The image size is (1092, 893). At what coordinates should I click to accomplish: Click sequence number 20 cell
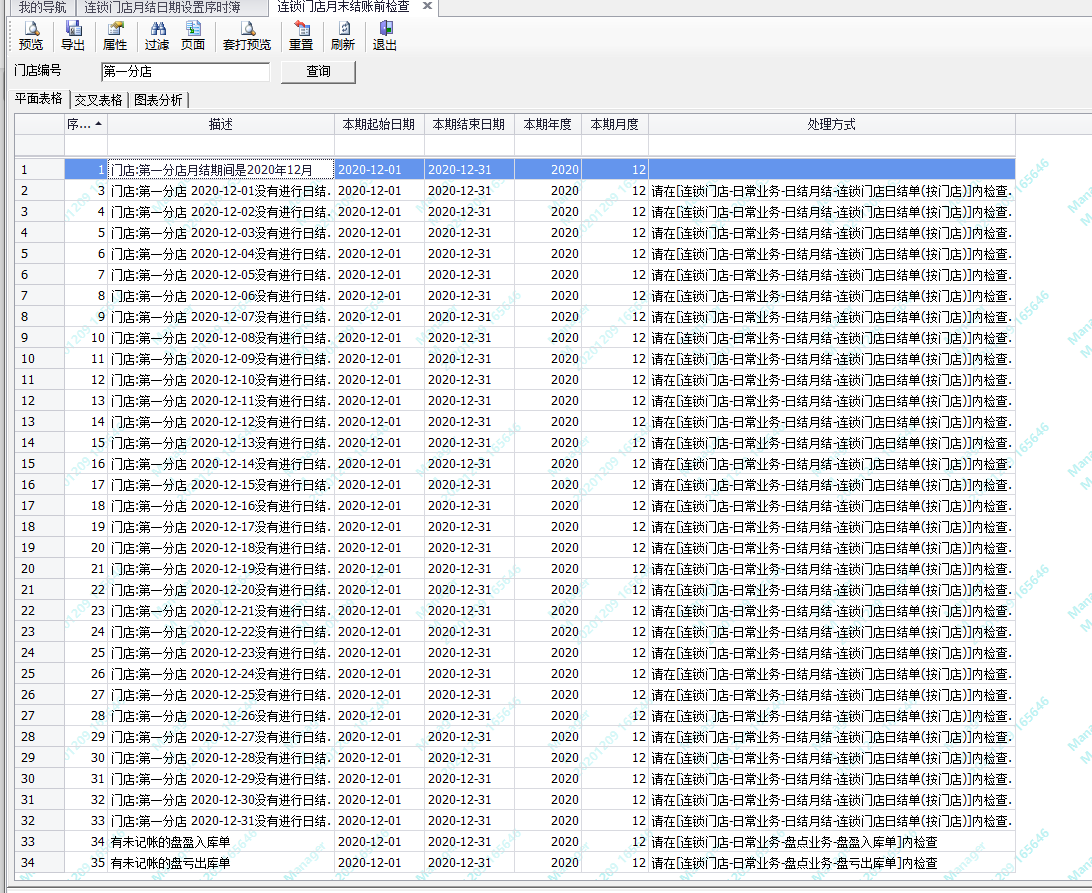point(86,548)
